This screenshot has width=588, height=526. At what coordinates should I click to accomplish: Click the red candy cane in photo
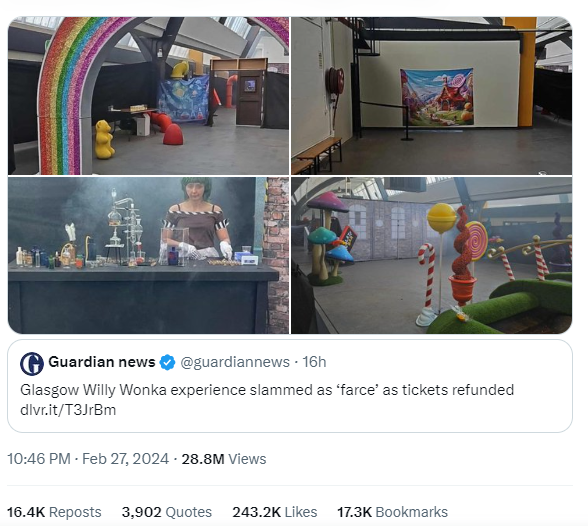pos(428,275)
